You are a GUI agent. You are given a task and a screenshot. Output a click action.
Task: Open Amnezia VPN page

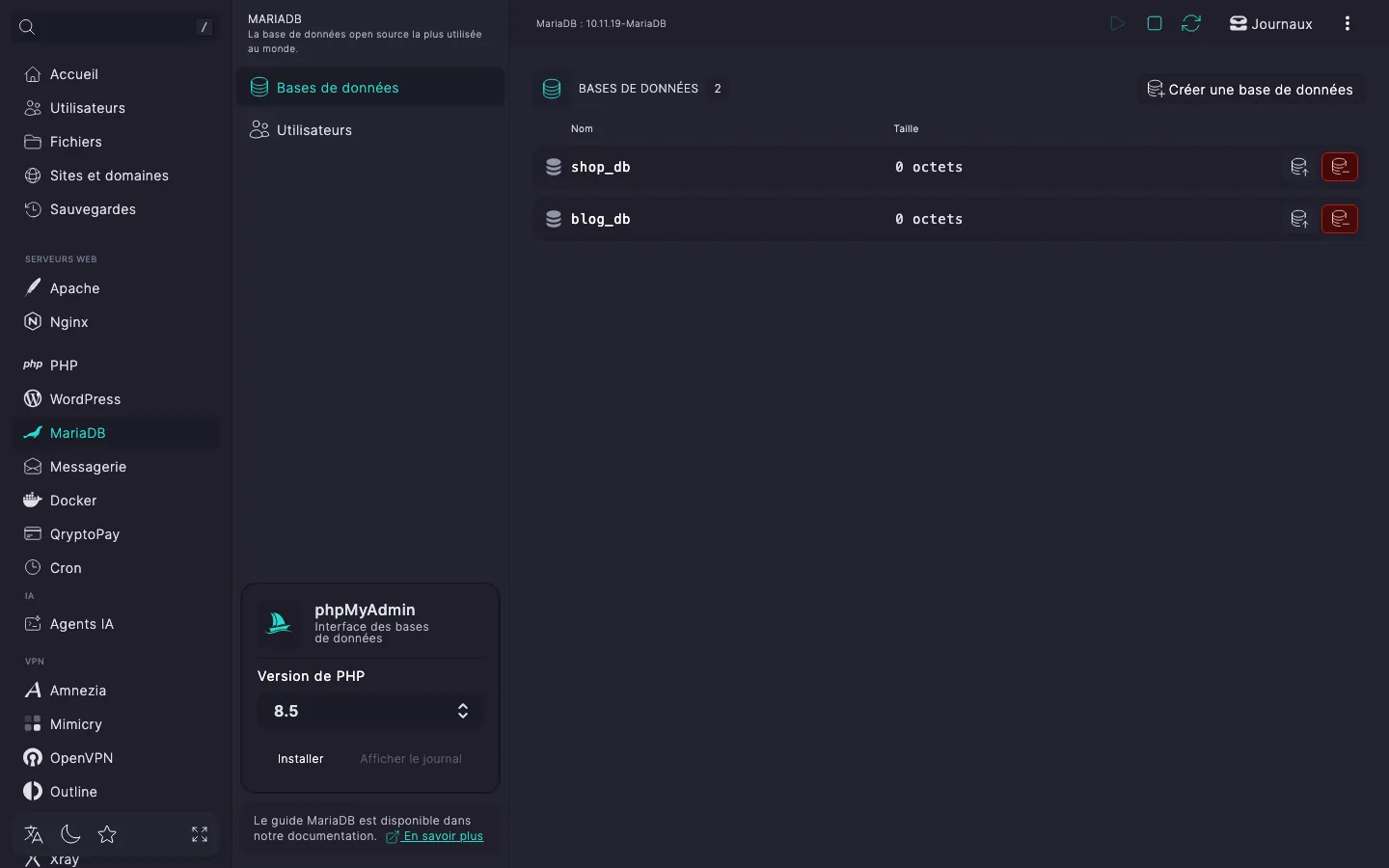pyautogui.click(x=116, y=691)
